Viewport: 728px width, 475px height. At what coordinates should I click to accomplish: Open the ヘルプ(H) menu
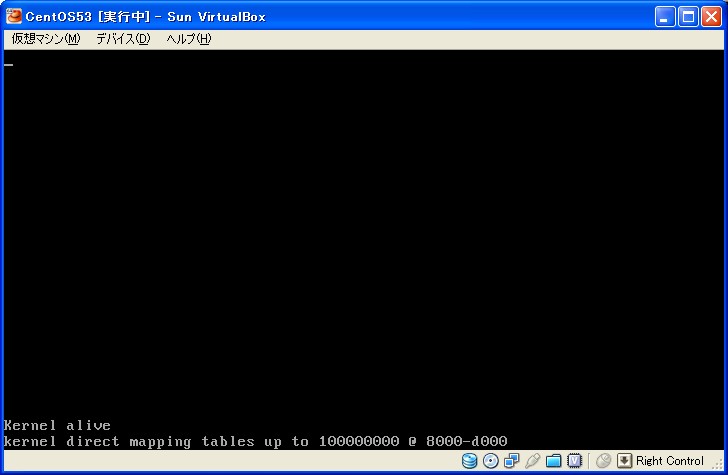(x=189, y=39)
